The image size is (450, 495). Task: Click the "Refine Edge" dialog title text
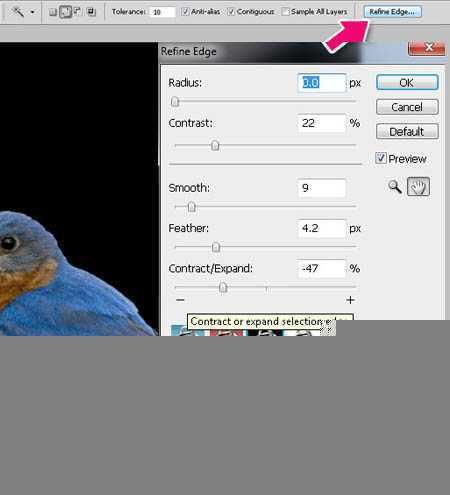(189, 52)
